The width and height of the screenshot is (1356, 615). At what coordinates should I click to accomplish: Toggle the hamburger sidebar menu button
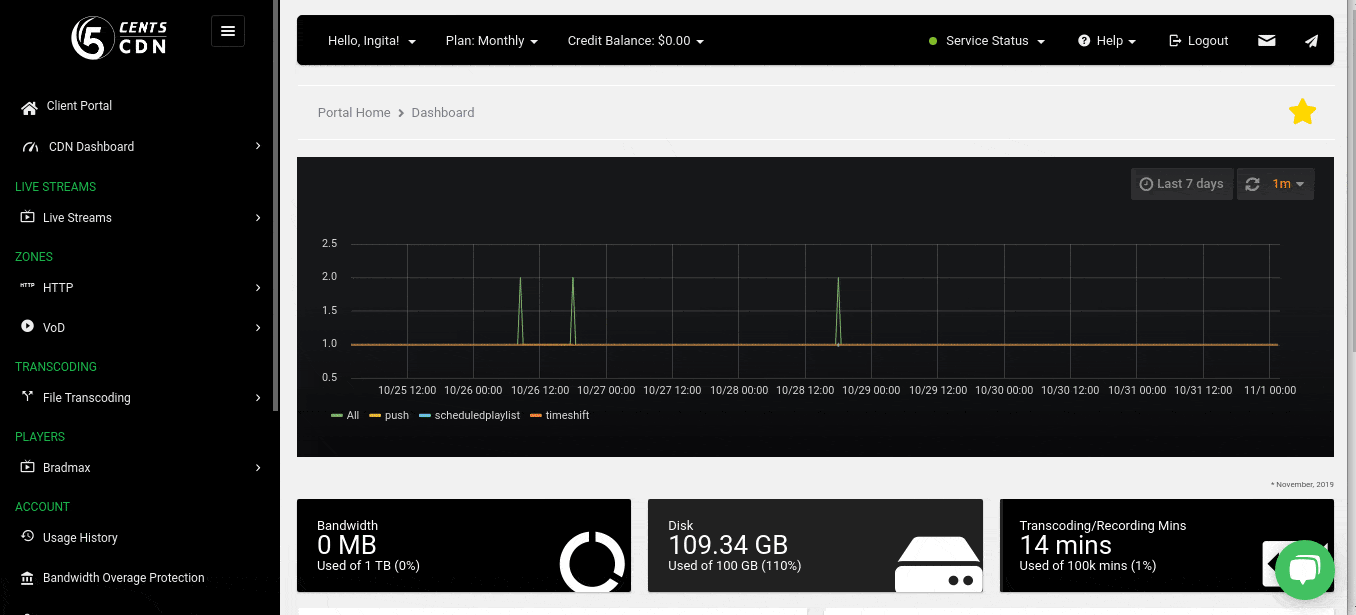228,31
